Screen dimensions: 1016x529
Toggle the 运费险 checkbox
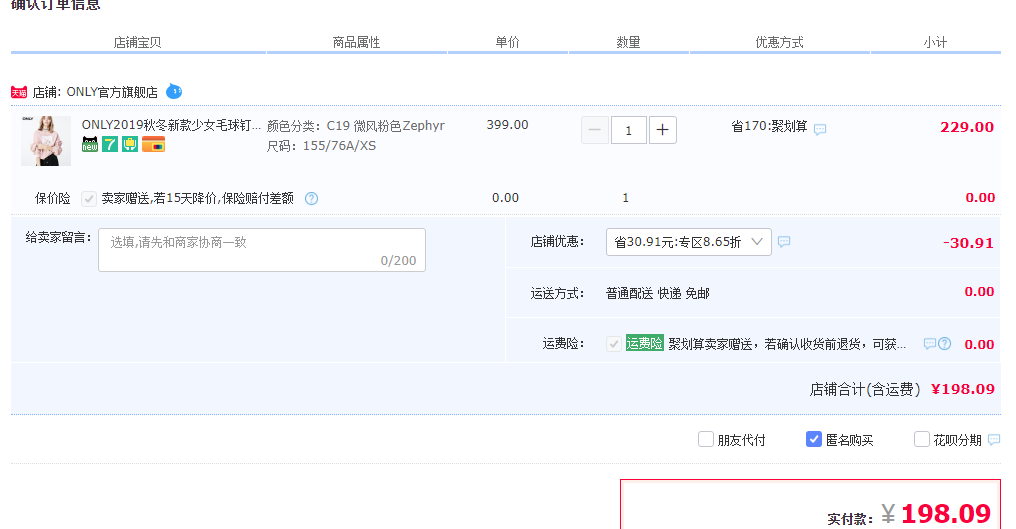click(614, 344)
